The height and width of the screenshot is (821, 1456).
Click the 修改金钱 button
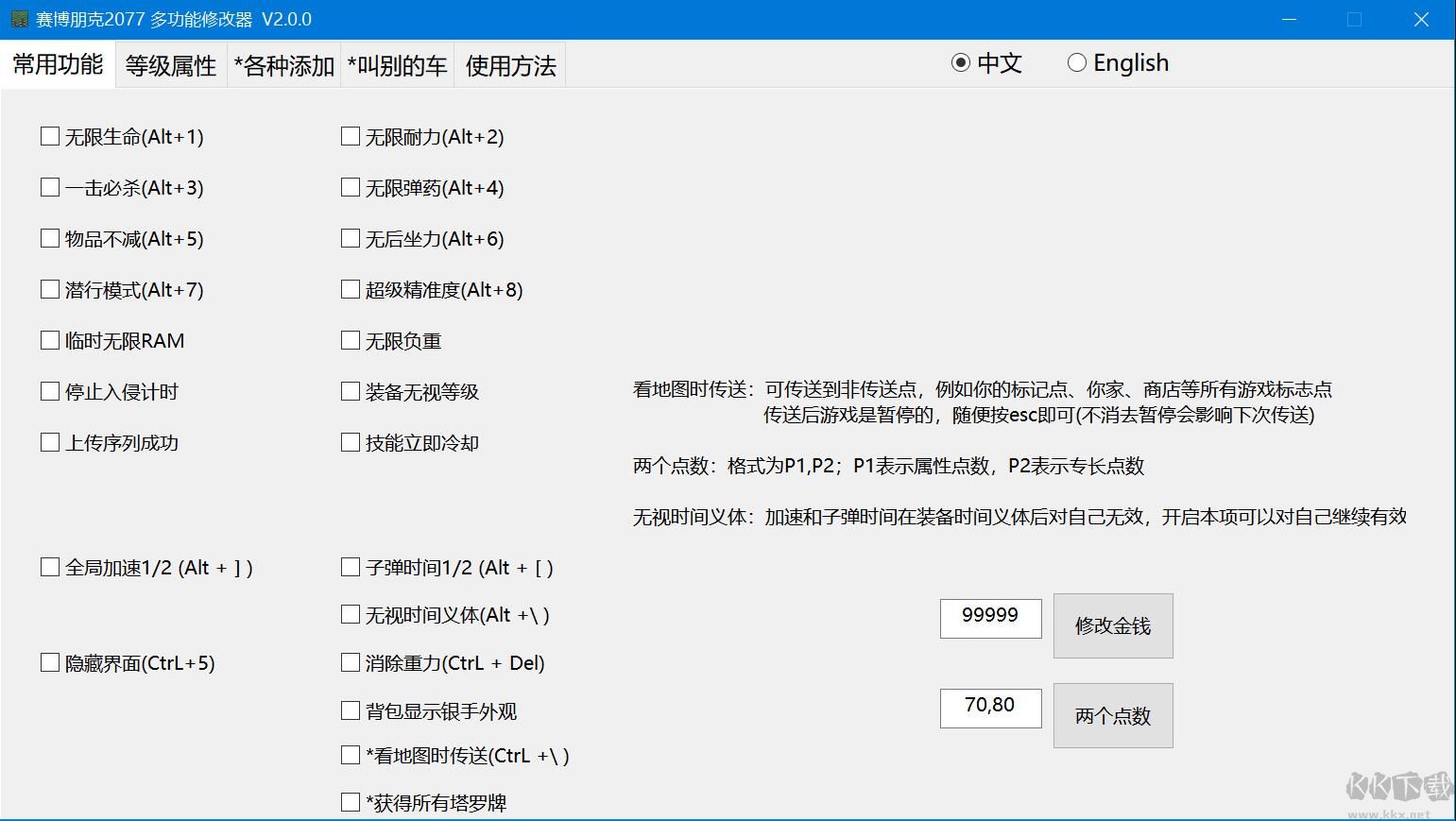1112,625
